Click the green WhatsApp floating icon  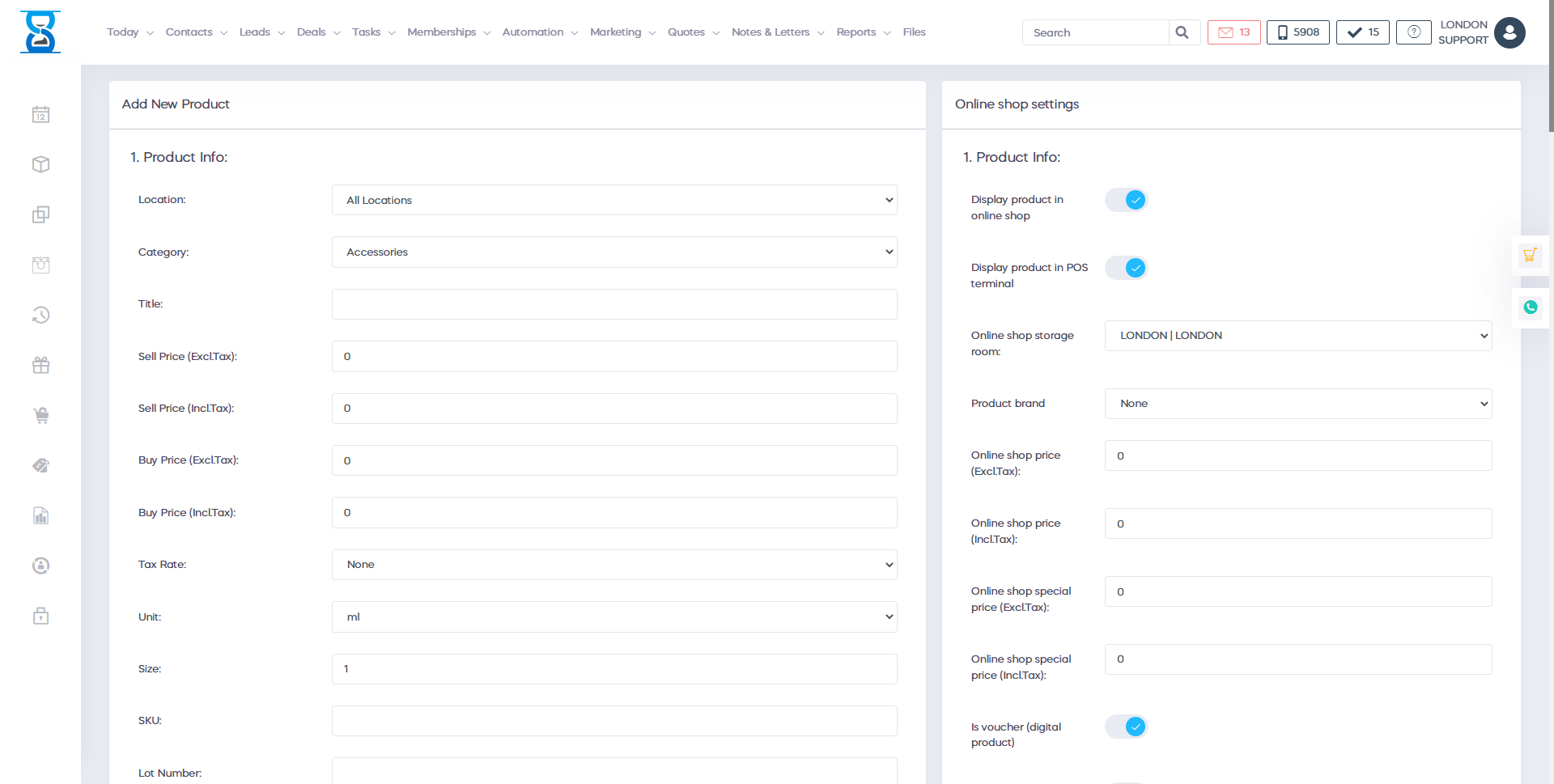click(1530, 307)
